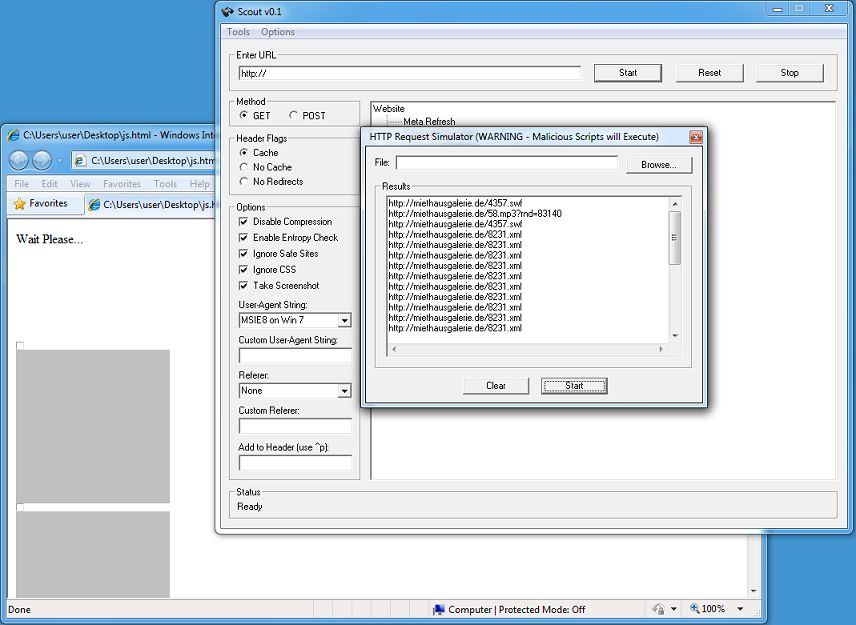Select the POST method radio button
Viewport: 856px width, 625px height.
tap(293, 116)
